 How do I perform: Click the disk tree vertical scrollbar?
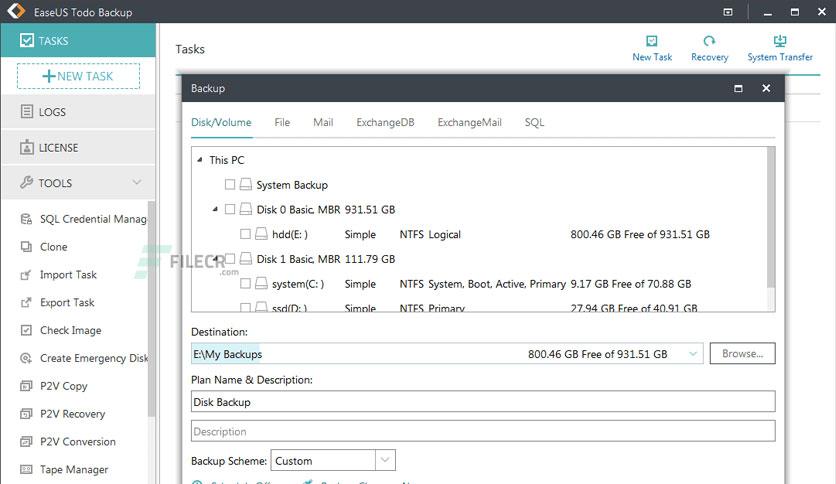click(x=771, y=219)
